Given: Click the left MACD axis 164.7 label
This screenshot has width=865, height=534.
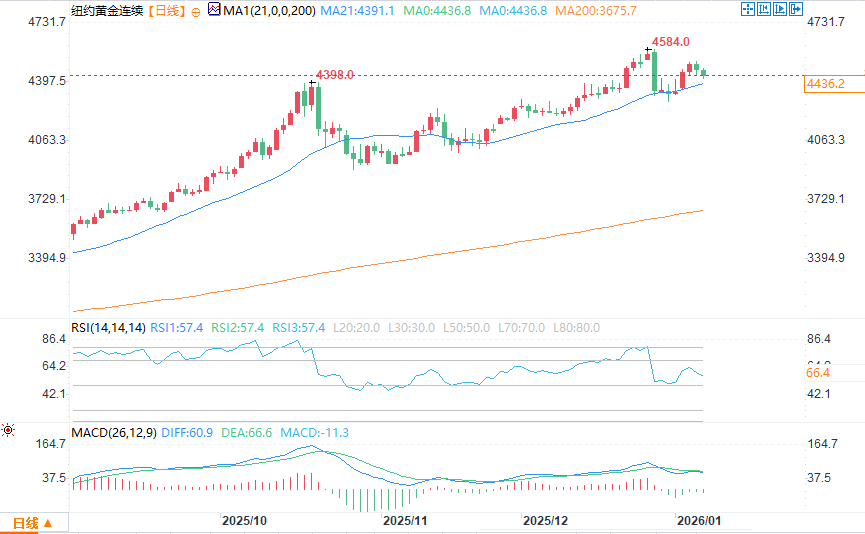Looking at the screenshot, I should click(x=51, y=444).
